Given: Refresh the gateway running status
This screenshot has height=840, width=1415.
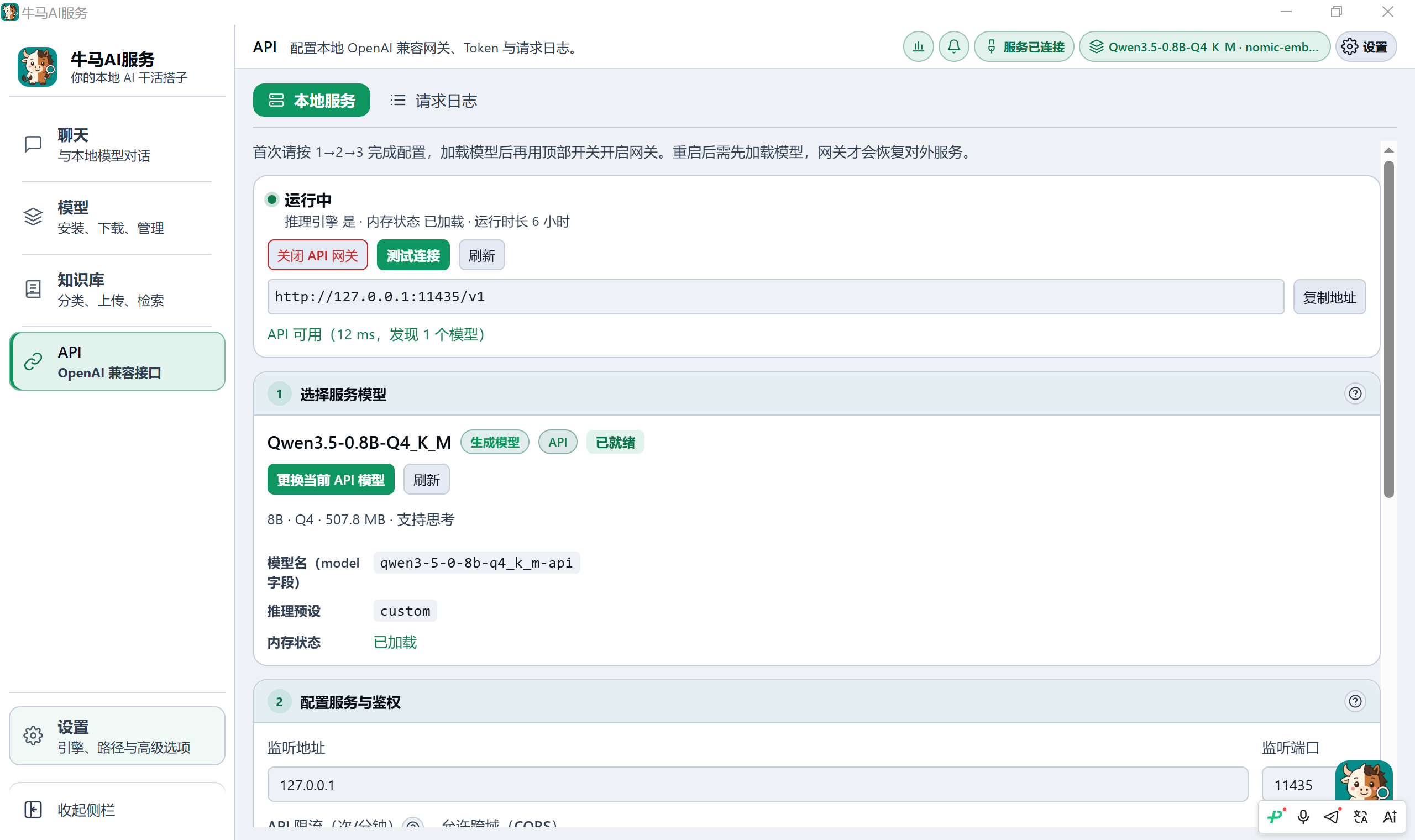Looking at the screenshot, I should pos(481,255).
